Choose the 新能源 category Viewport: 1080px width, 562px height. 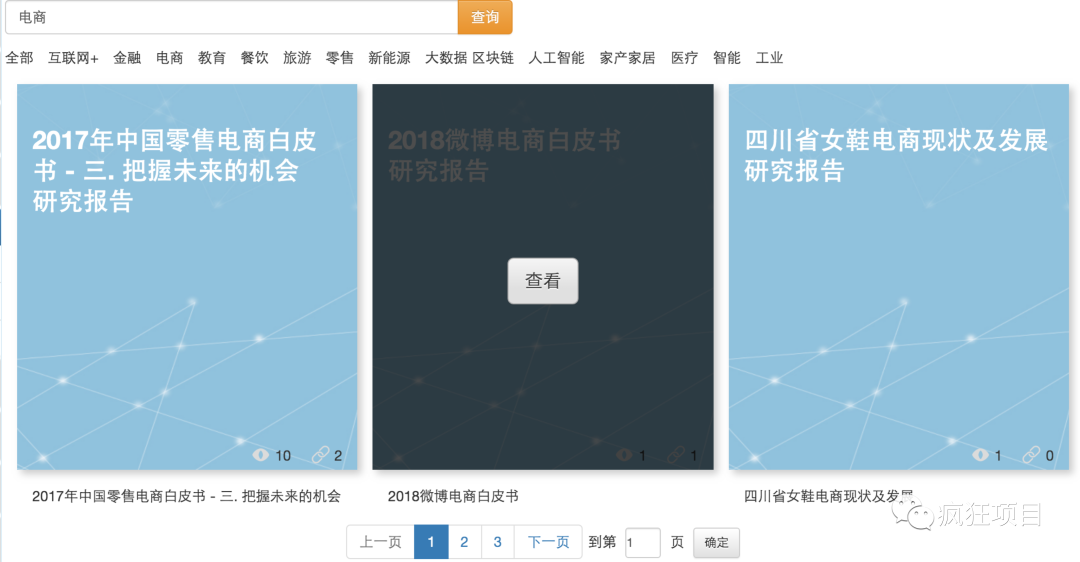[x=389, y=58]
